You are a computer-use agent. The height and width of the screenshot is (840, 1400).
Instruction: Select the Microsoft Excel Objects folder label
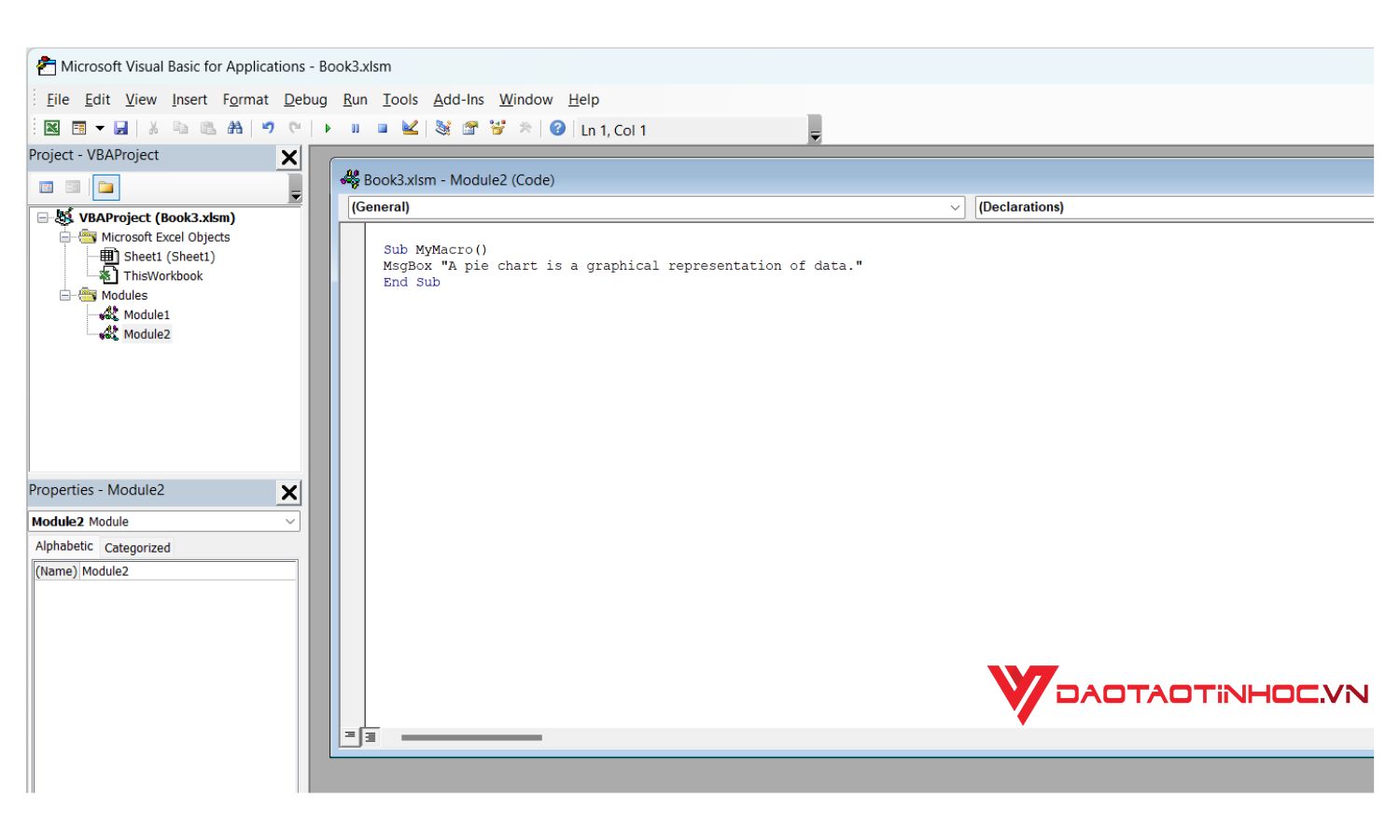coord(165,237)
